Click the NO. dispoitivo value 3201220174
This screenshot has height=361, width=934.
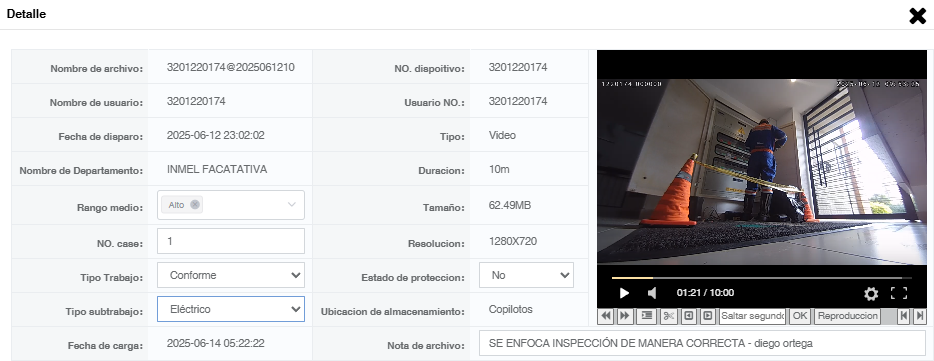[x=518, y=67]
